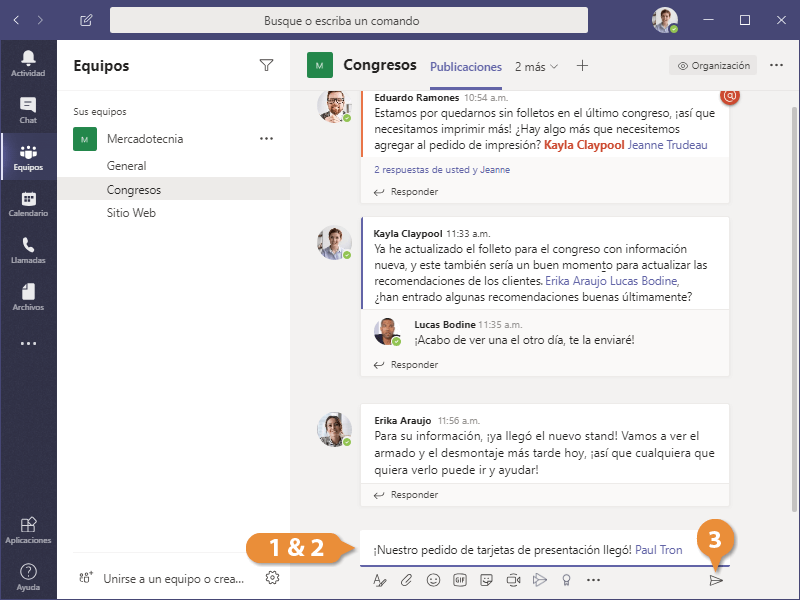Click the send message arrow

coord(716,580)
